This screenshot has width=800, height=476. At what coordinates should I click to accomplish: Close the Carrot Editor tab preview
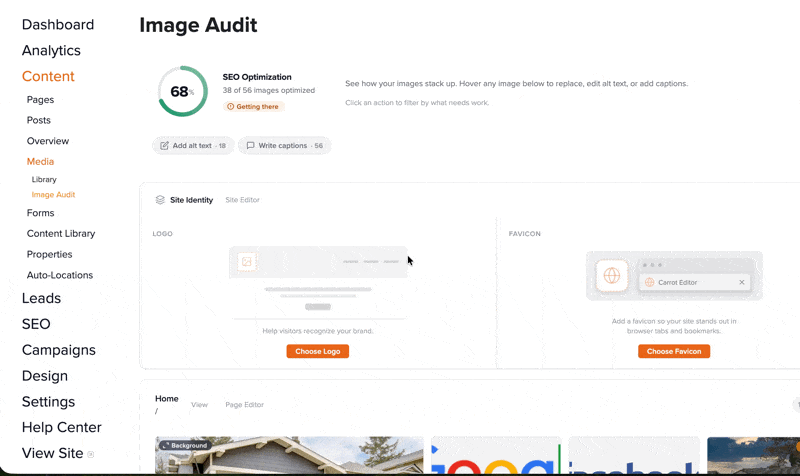point(741,283)
